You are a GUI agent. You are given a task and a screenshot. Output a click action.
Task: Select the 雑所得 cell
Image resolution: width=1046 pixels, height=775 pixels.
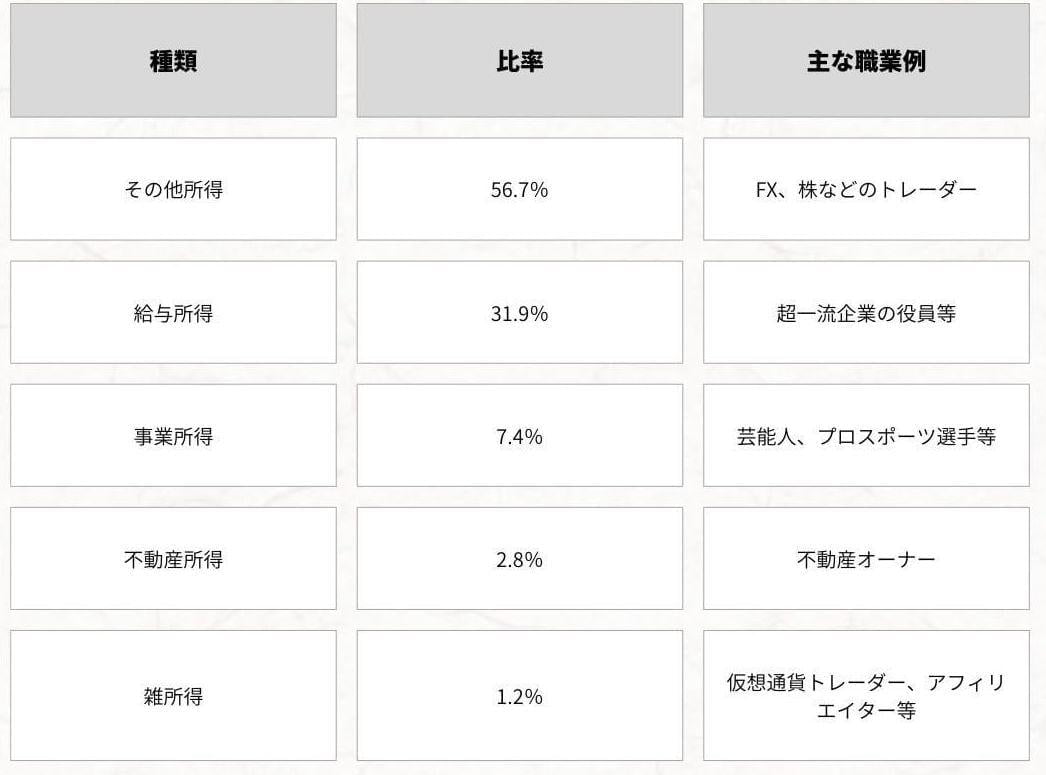(x=173, y=696)
